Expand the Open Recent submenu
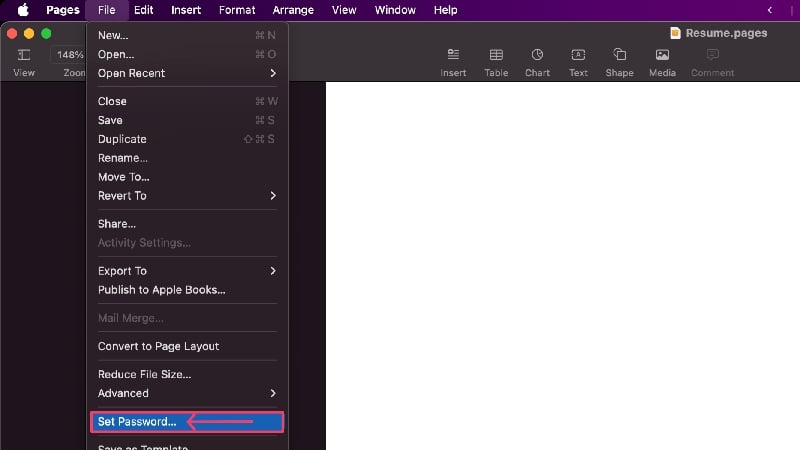 click(x=187, y=73)
